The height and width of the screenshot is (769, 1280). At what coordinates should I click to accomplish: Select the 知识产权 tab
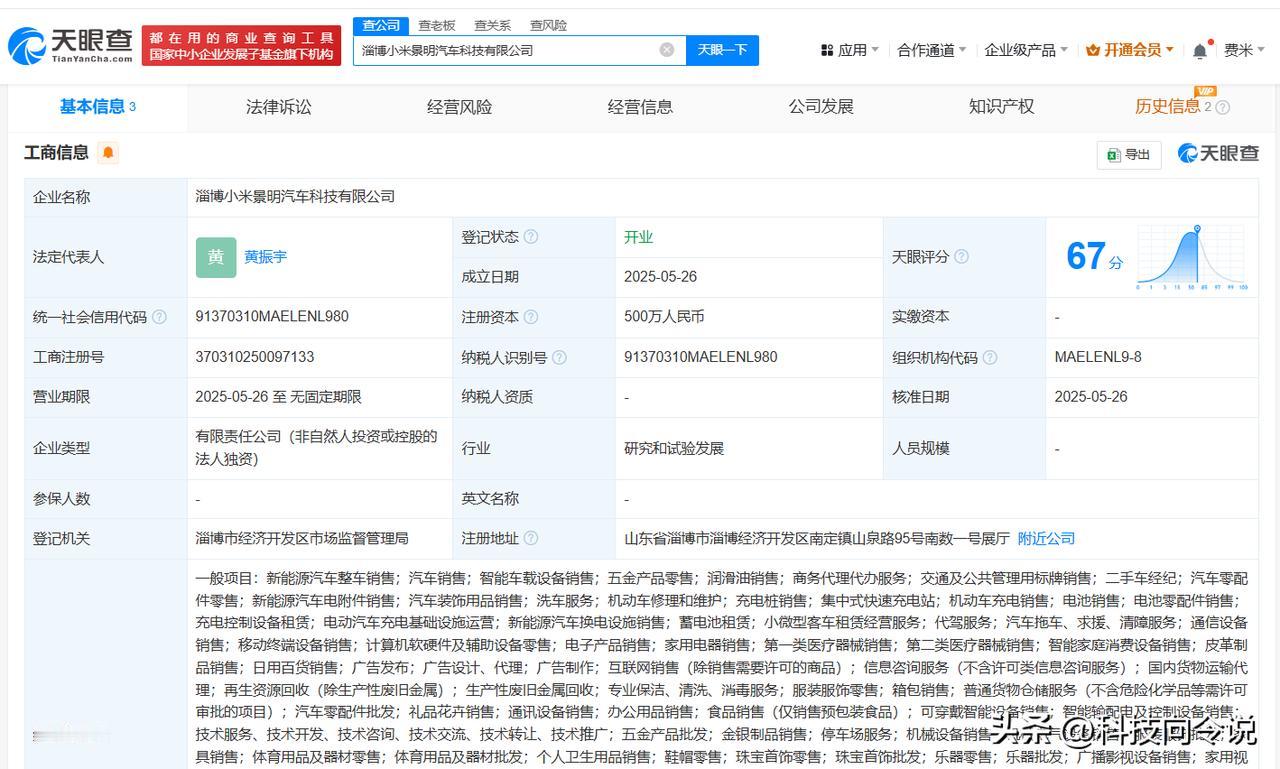(1001, 107)
